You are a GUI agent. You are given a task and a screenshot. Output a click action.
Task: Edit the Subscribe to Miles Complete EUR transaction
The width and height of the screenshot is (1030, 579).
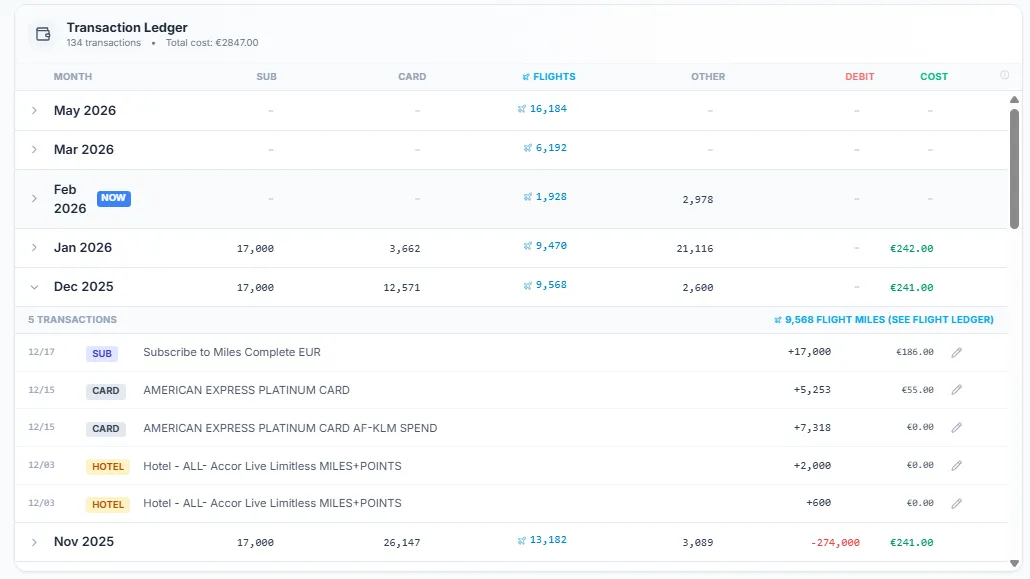(x=956, y=352)
